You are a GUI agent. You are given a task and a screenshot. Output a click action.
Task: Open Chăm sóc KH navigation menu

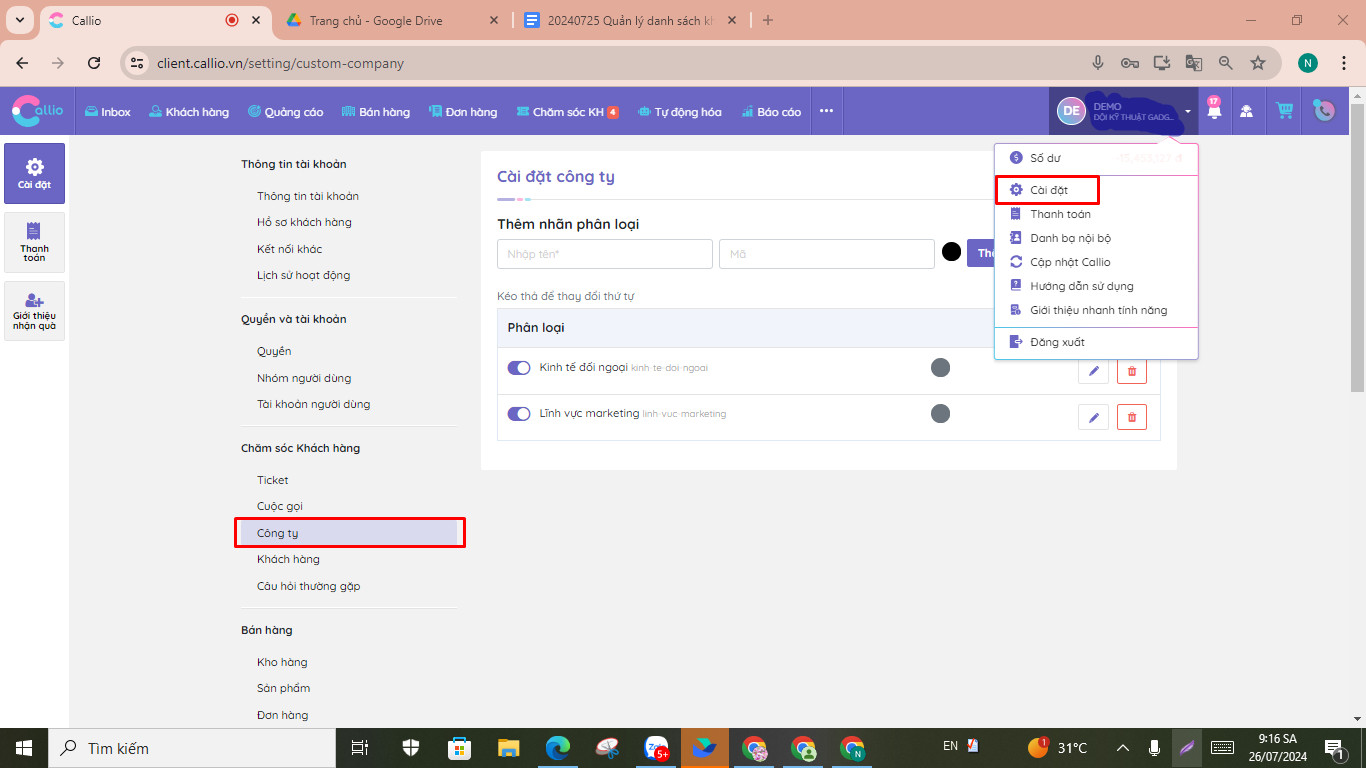point(568,112)
